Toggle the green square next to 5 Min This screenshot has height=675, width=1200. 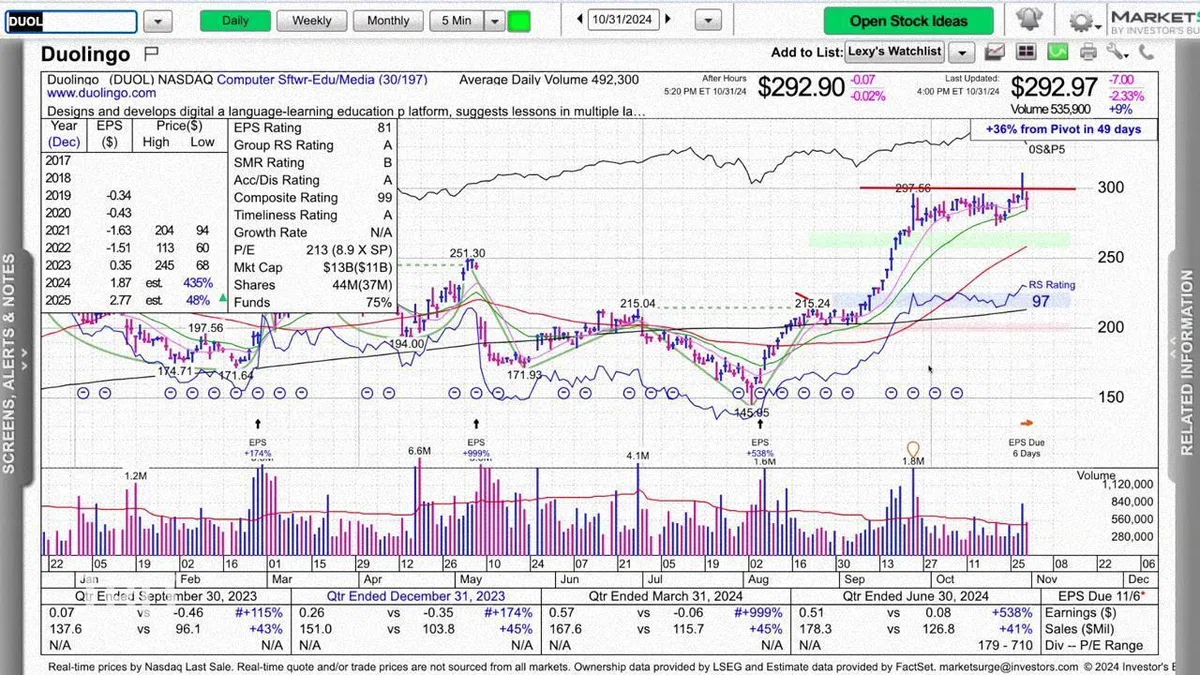tap(519, 20)
